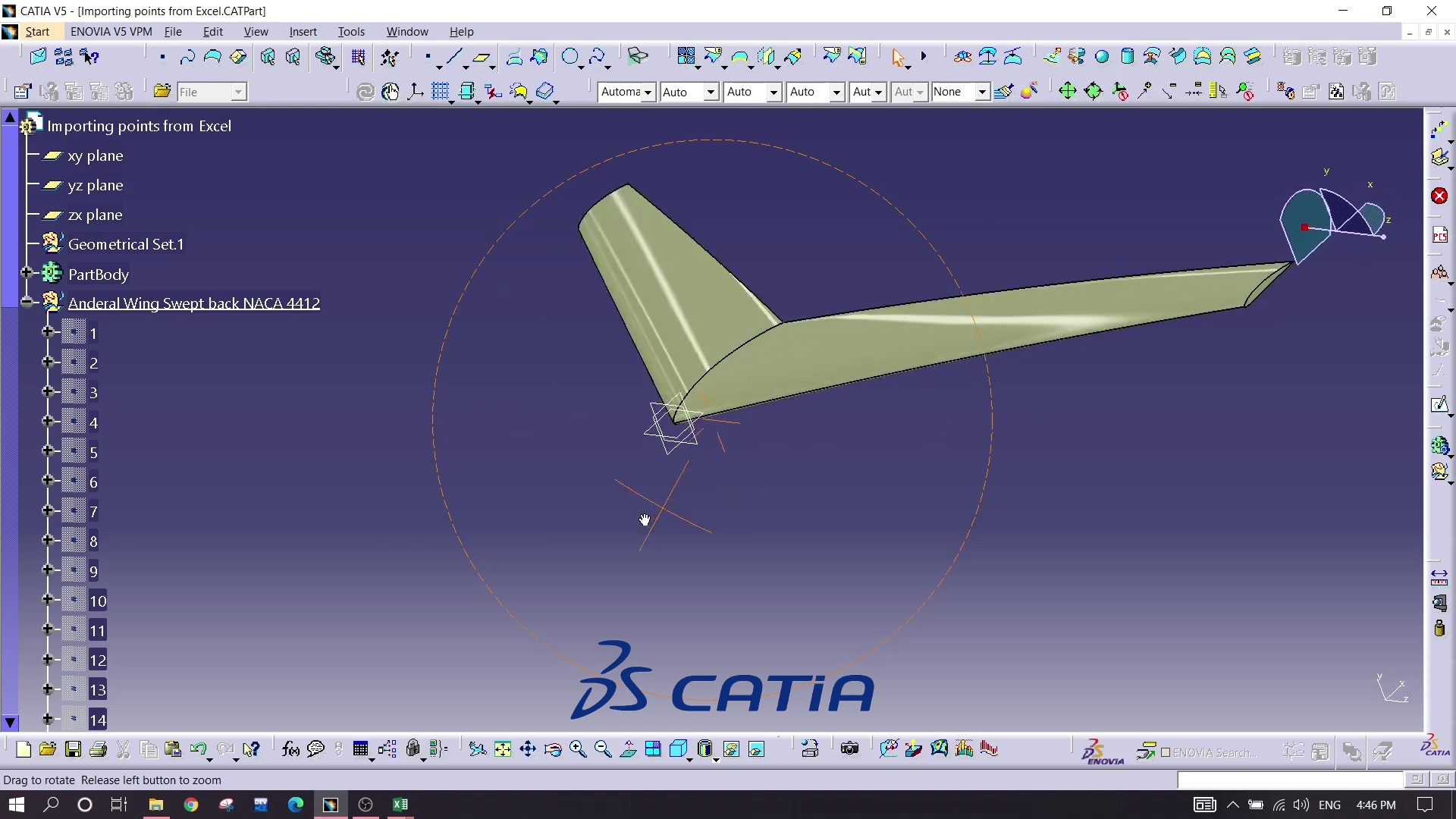Click the red Exit workbench icon
This screenshot has height=819, width=1456.
point(1439,196)
